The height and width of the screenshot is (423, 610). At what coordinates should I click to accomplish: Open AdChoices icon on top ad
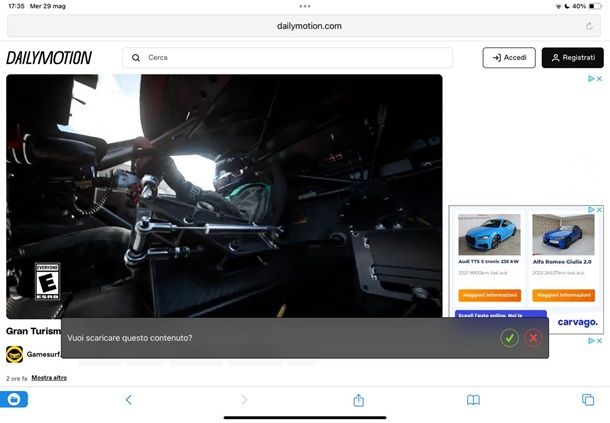click(x=591, y=79)
